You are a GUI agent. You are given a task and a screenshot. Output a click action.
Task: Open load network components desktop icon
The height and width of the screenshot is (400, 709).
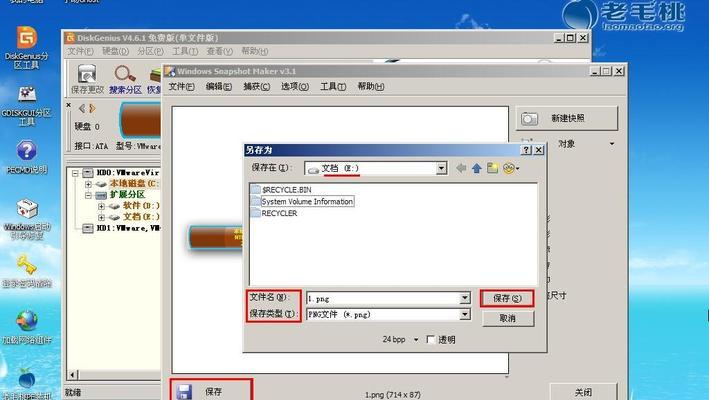[x=27, y=326]
